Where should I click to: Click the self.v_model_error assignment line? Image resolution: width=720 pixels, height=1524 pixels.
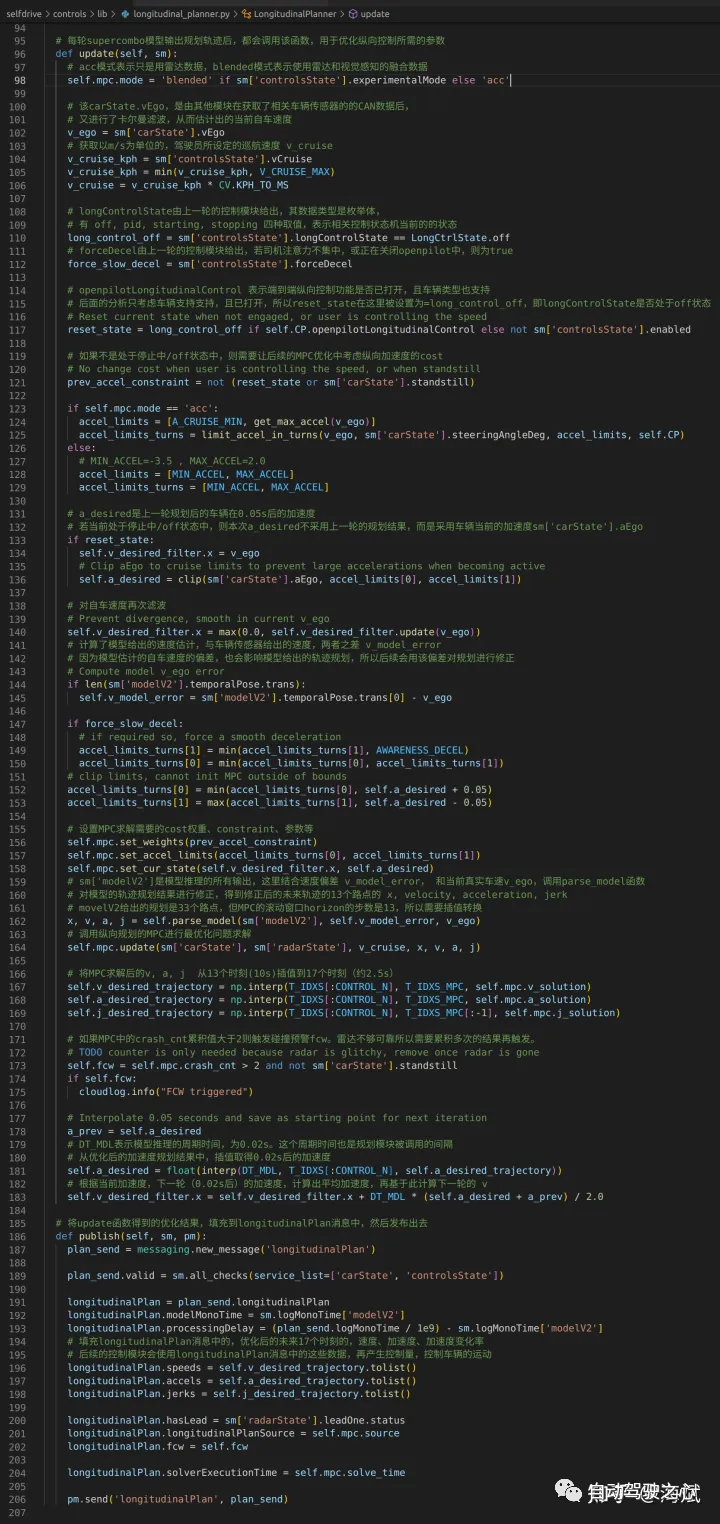pyautogui.click(x=265, y=697)
